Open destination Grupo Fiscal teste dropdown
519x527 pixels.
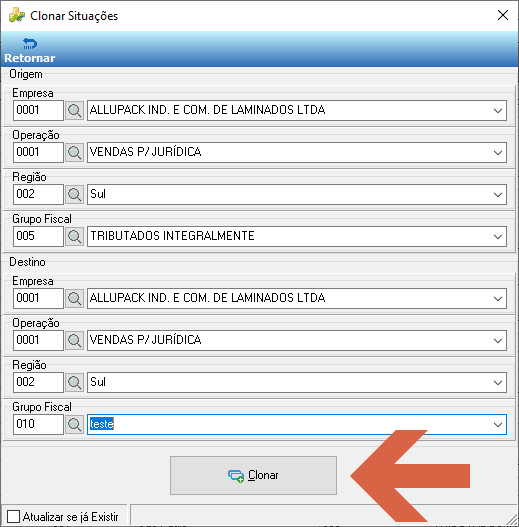pyautogui.click(x=498, y=424)
